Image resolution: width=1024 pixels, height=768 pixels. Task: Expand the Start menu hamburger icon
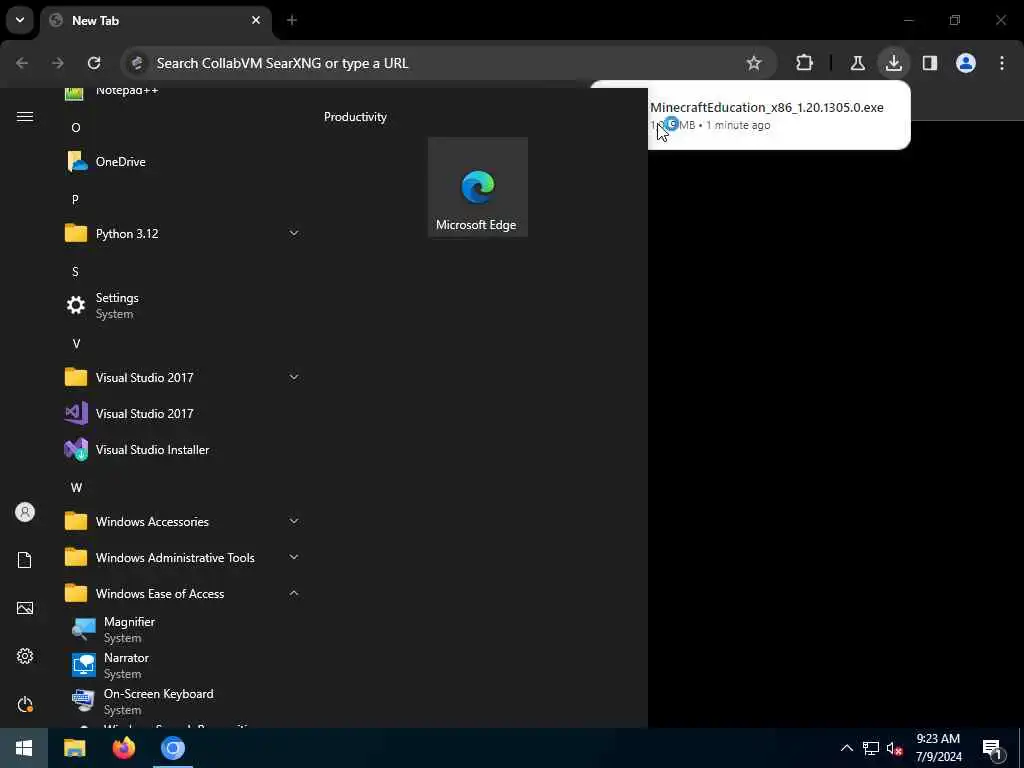(x=25, y=116)
